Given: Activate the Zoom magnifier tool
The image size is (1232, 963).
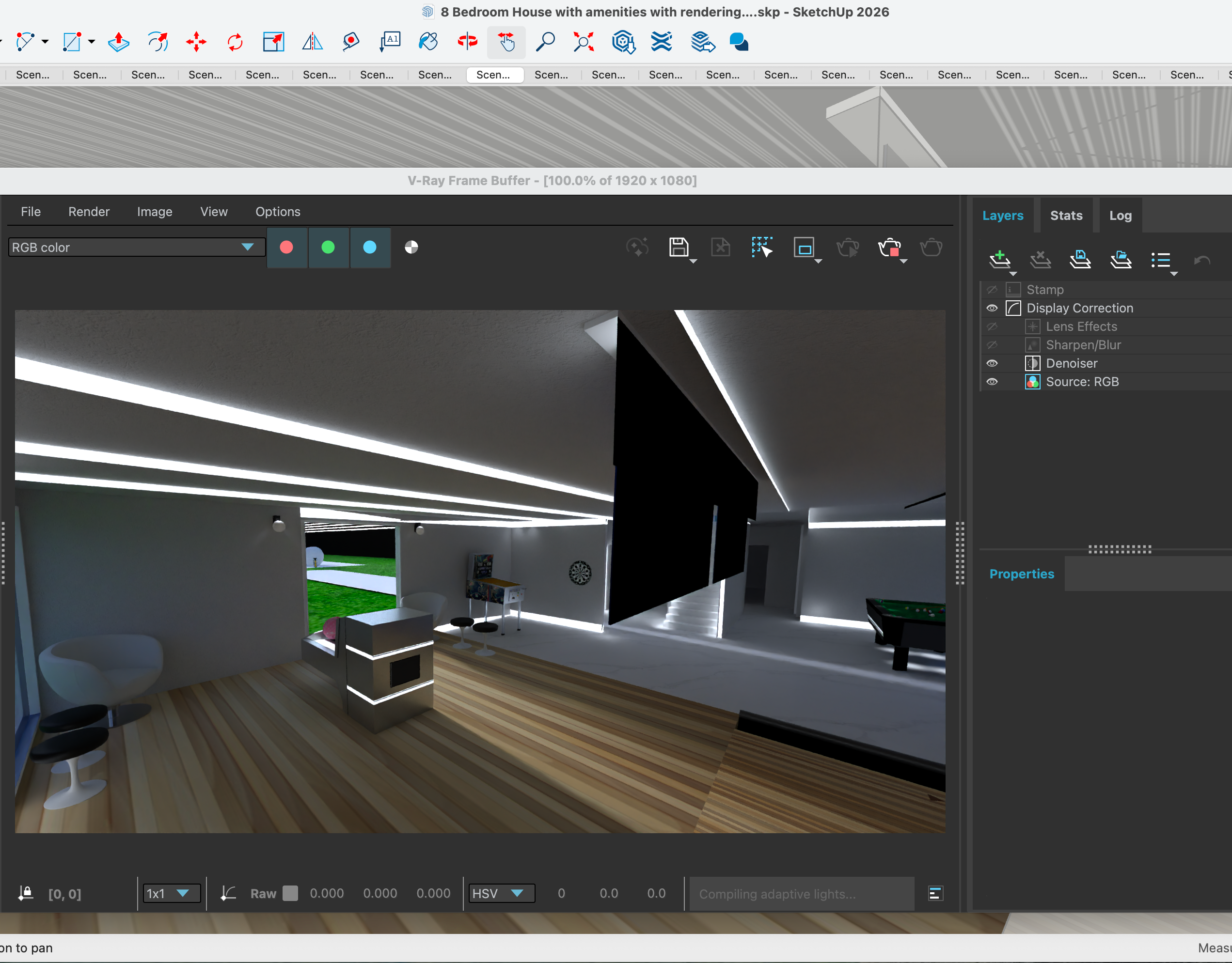Looking at the screenshot, I should click(545, 42).
